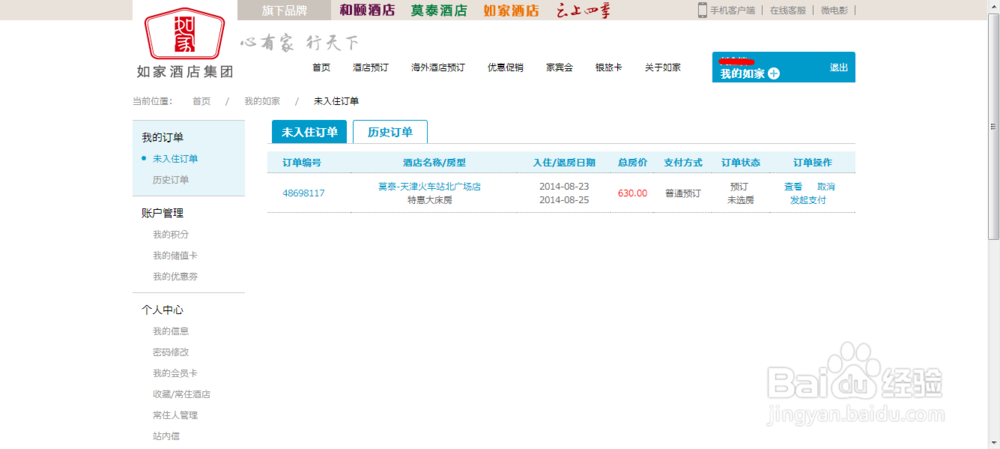1000x449 pixels.
Task: Click 微电影 in the top bar
Action: (x=834, y=10)
